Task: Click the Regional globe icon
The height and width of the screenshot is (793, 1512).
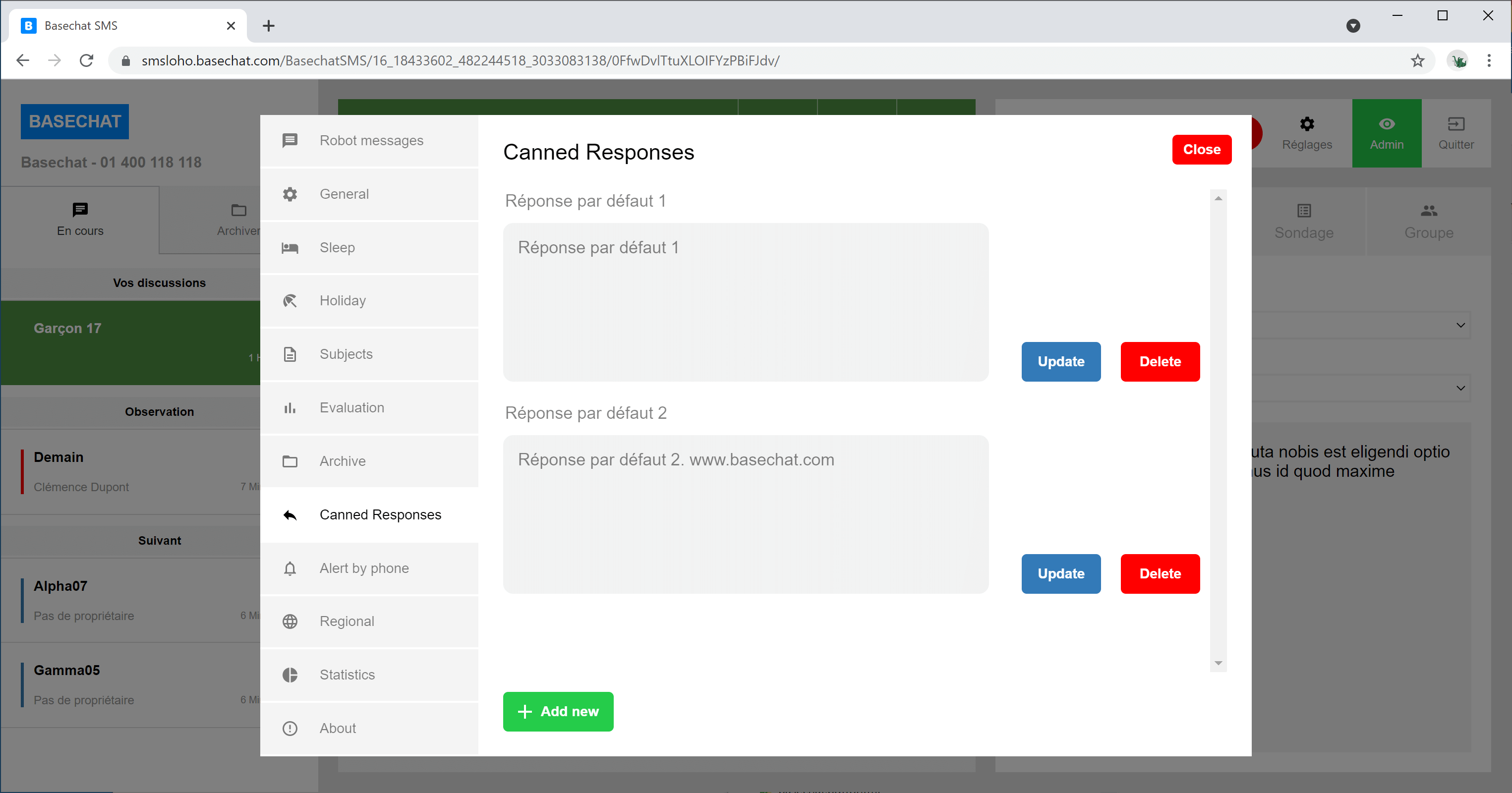Action: pyautogui.click(x=290, y=622)
